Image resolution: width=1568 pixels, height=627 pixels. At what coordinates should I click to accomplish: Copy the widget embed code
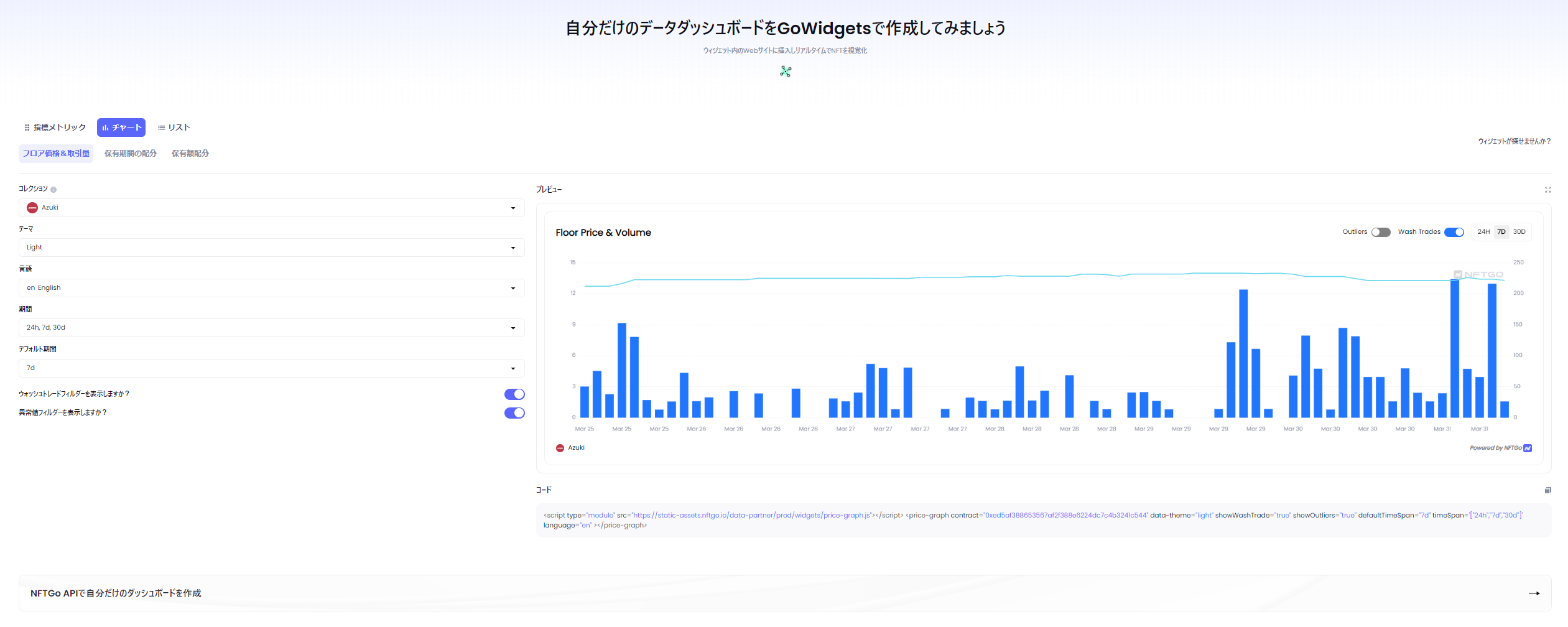coord(1547,490)
